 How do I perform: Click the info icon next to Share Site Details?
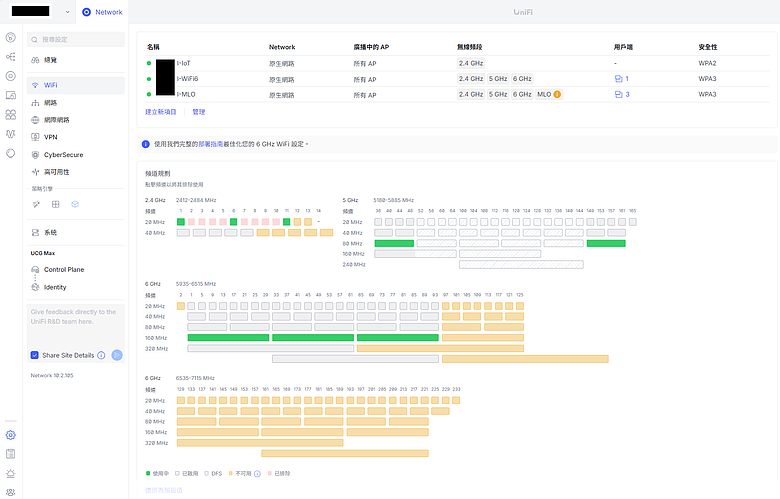tap(101, 355)
